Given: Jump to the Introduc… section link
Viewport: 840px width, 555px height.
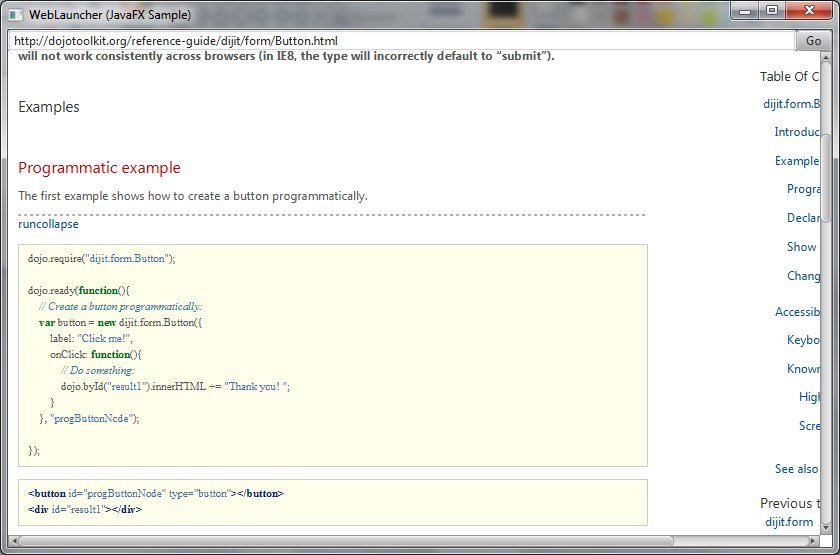Looking at the screenshot, I should pyautogui.click(x=797, y=132).
